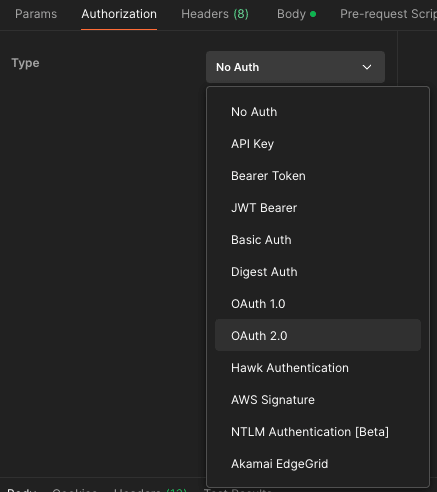Choose No Auth from the list

318,112
